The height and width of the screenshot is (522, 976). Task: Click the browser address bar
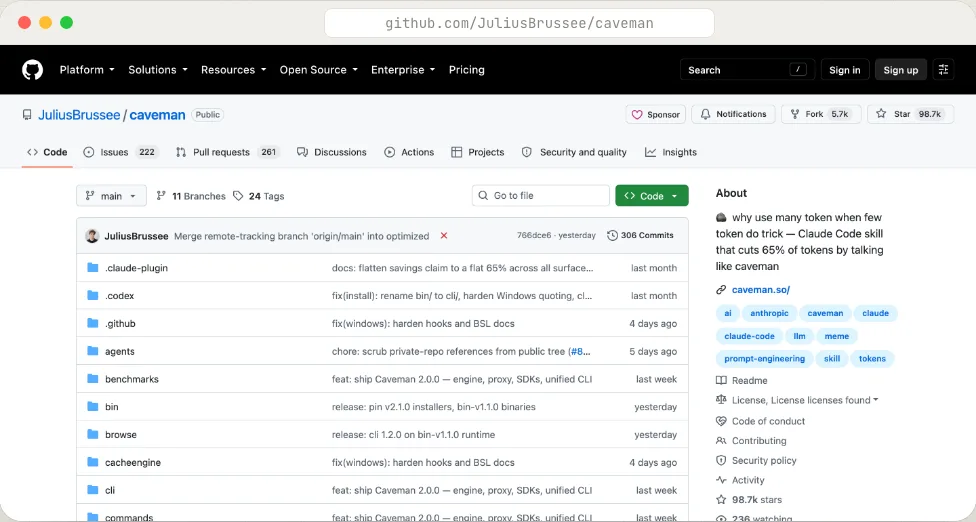tap(519, 23)
